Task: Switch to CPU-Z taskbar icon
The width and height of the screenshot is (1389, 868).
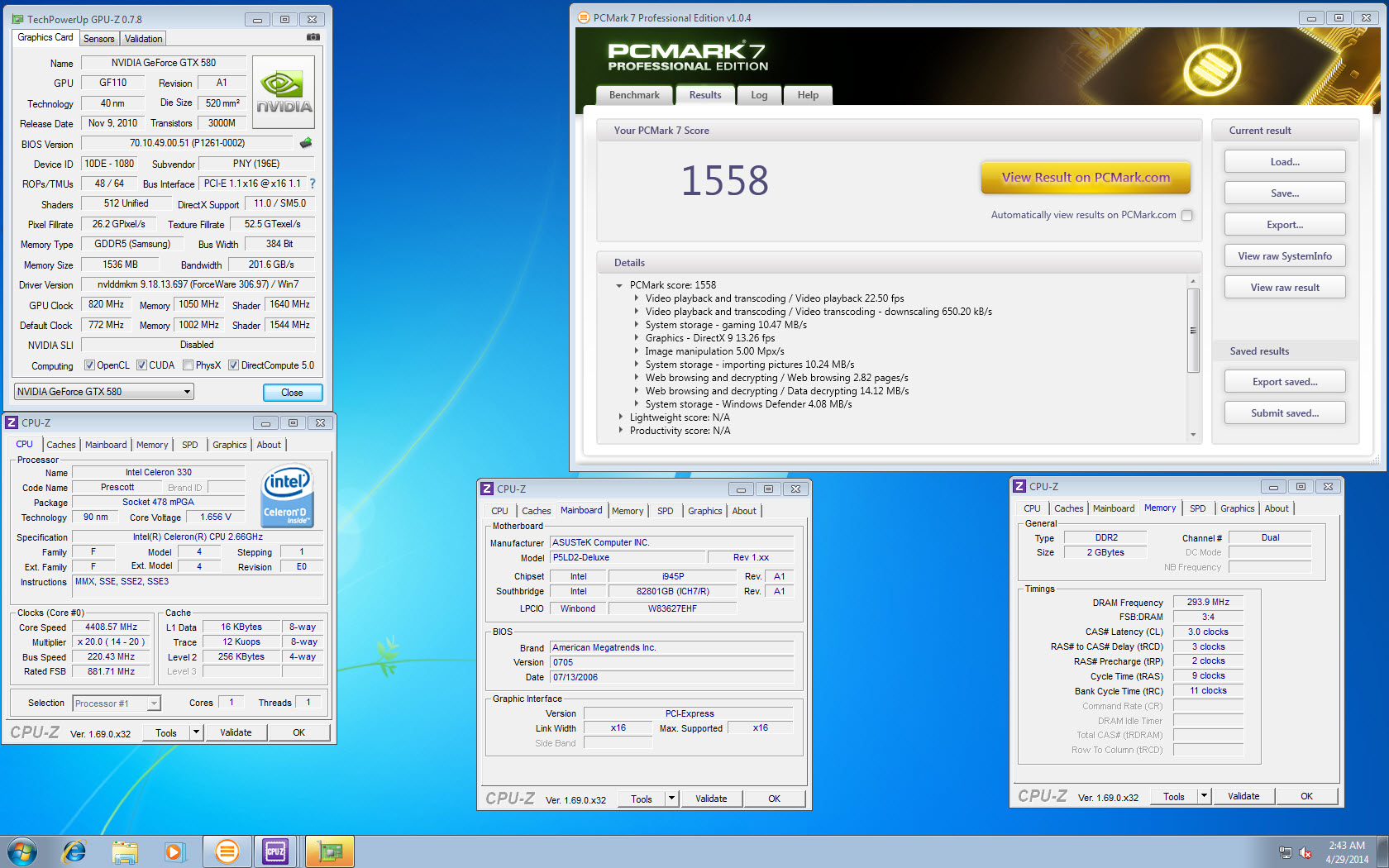Action: coord(275,851)
